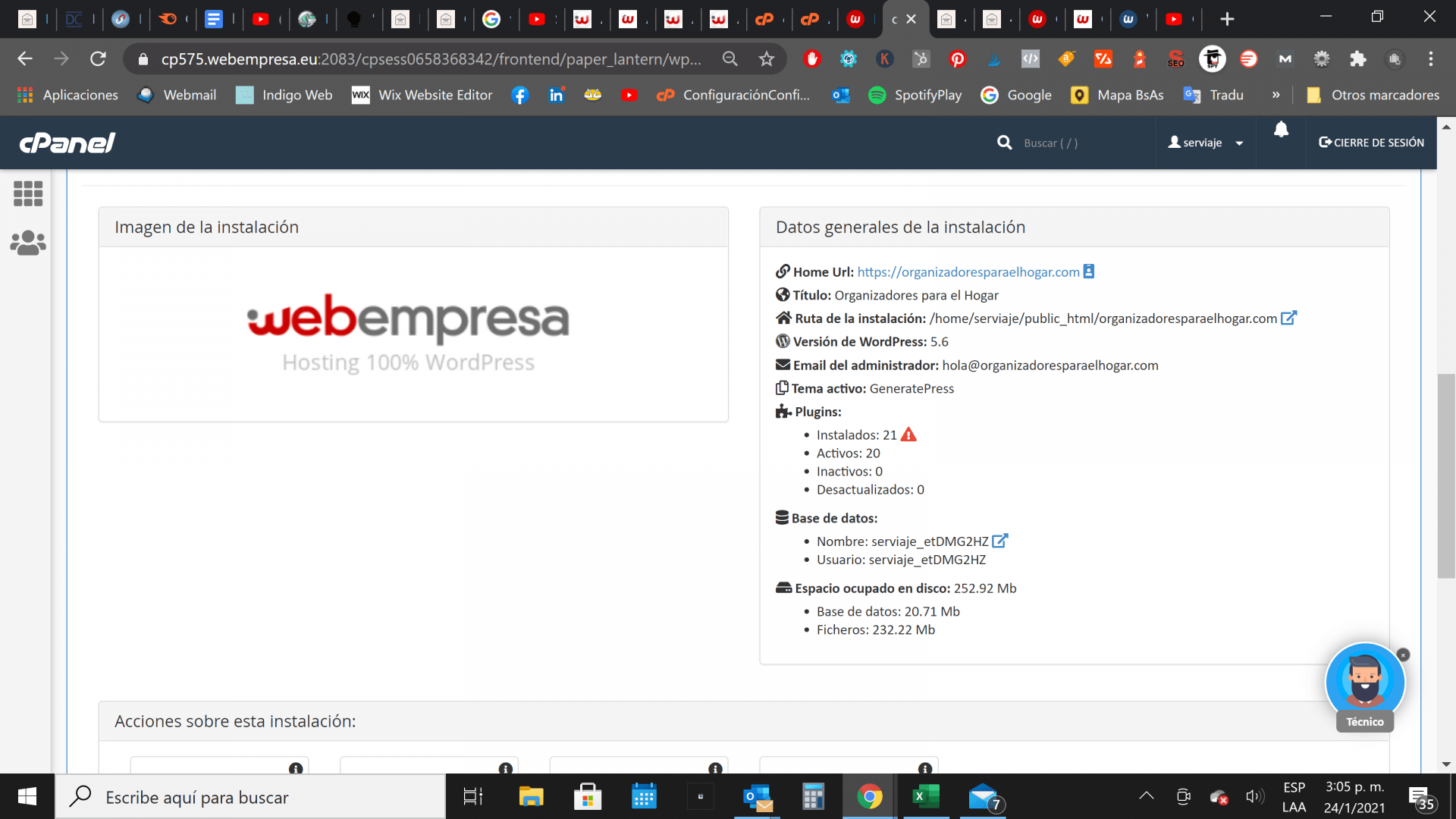1456x819 pixels.
Task: Open the serviaje user dropdown
Action: tap(1205, 143)
